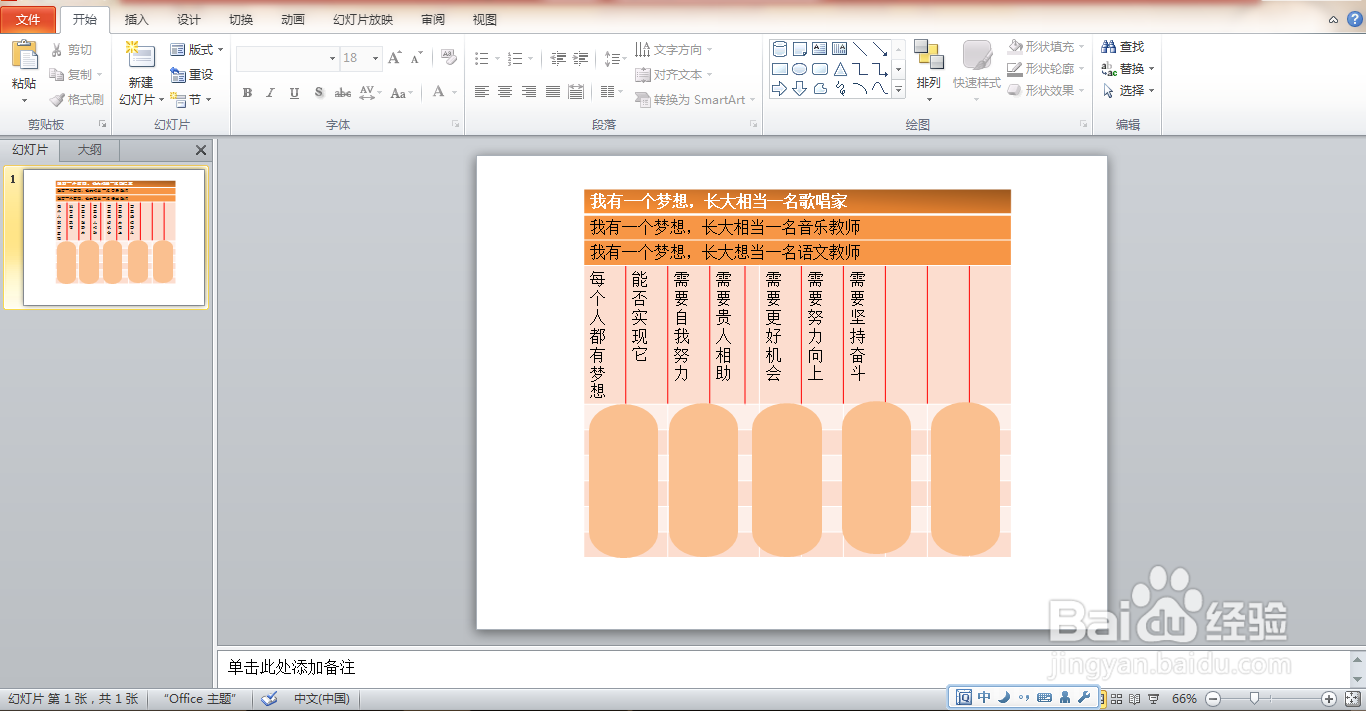The image size is (1366, 711).
Task: Click the Paste icon
Action: click(24, 56)
